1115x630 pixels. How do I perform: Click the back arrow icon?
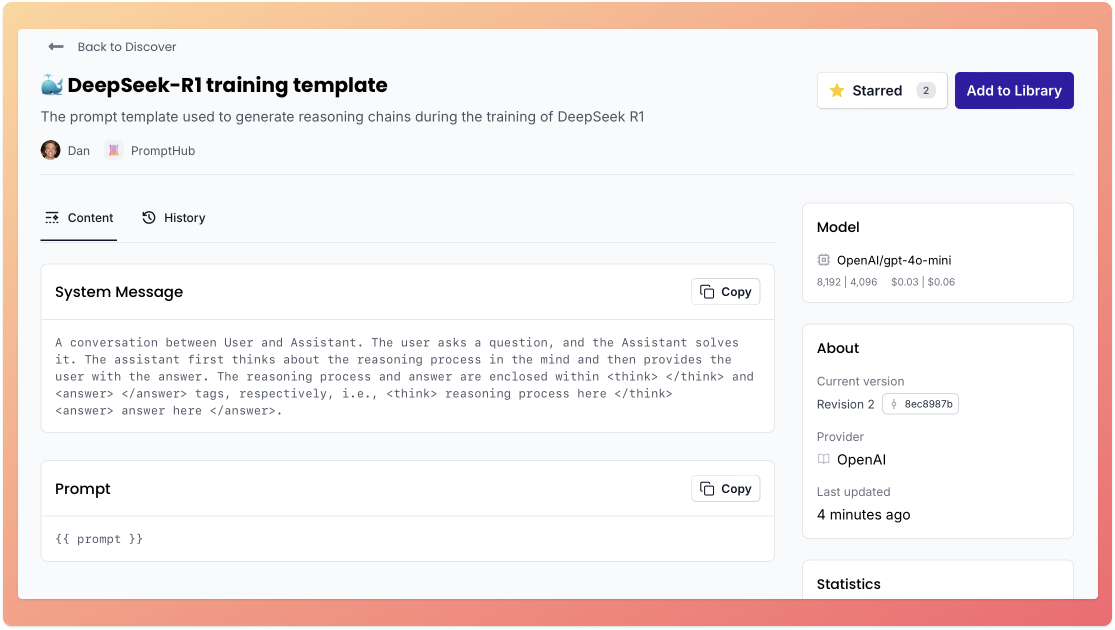(x=56, y=46)
